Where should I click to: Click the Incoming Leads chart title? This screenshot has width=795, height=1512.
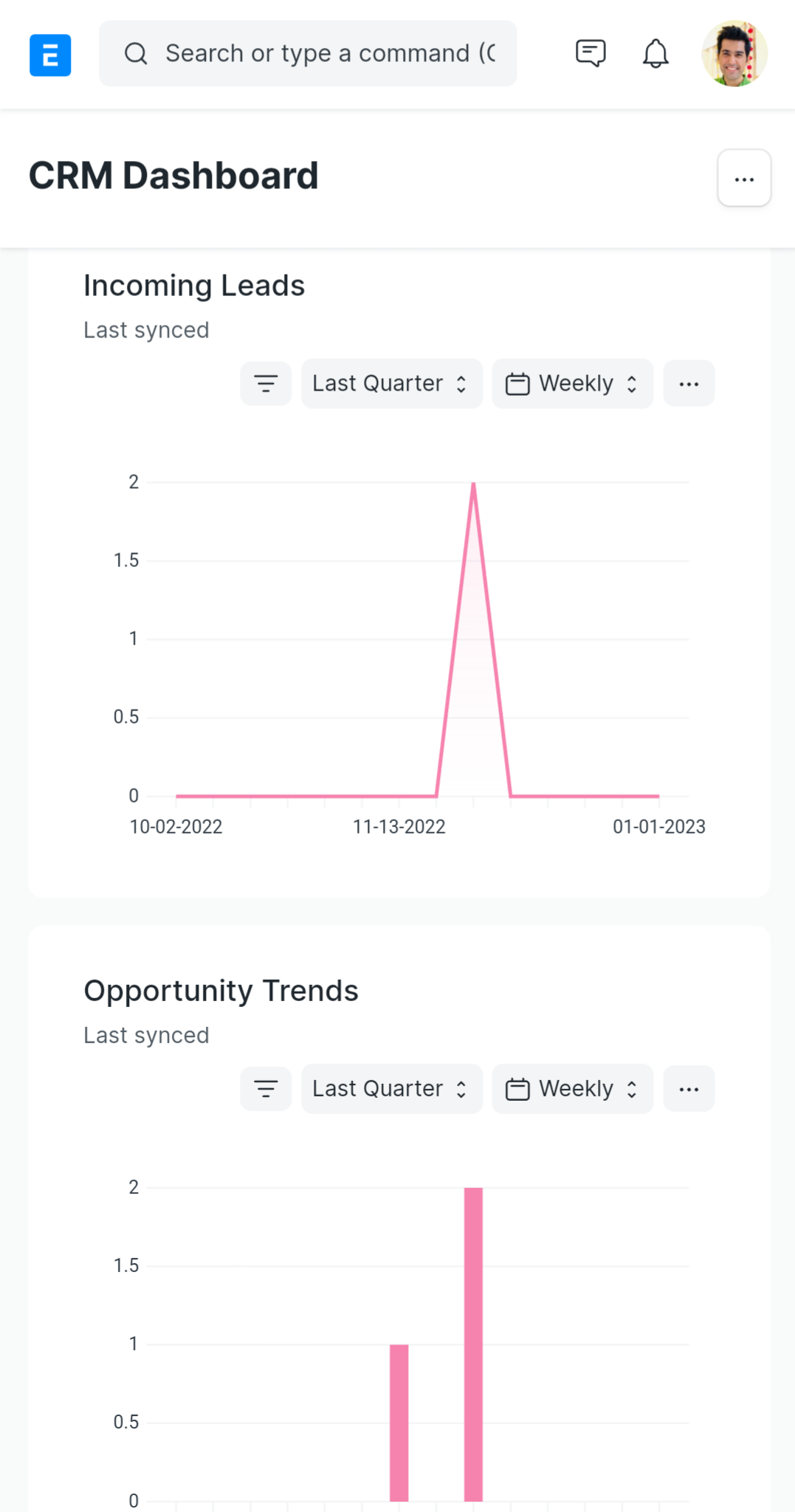click(x=194, y=286)
